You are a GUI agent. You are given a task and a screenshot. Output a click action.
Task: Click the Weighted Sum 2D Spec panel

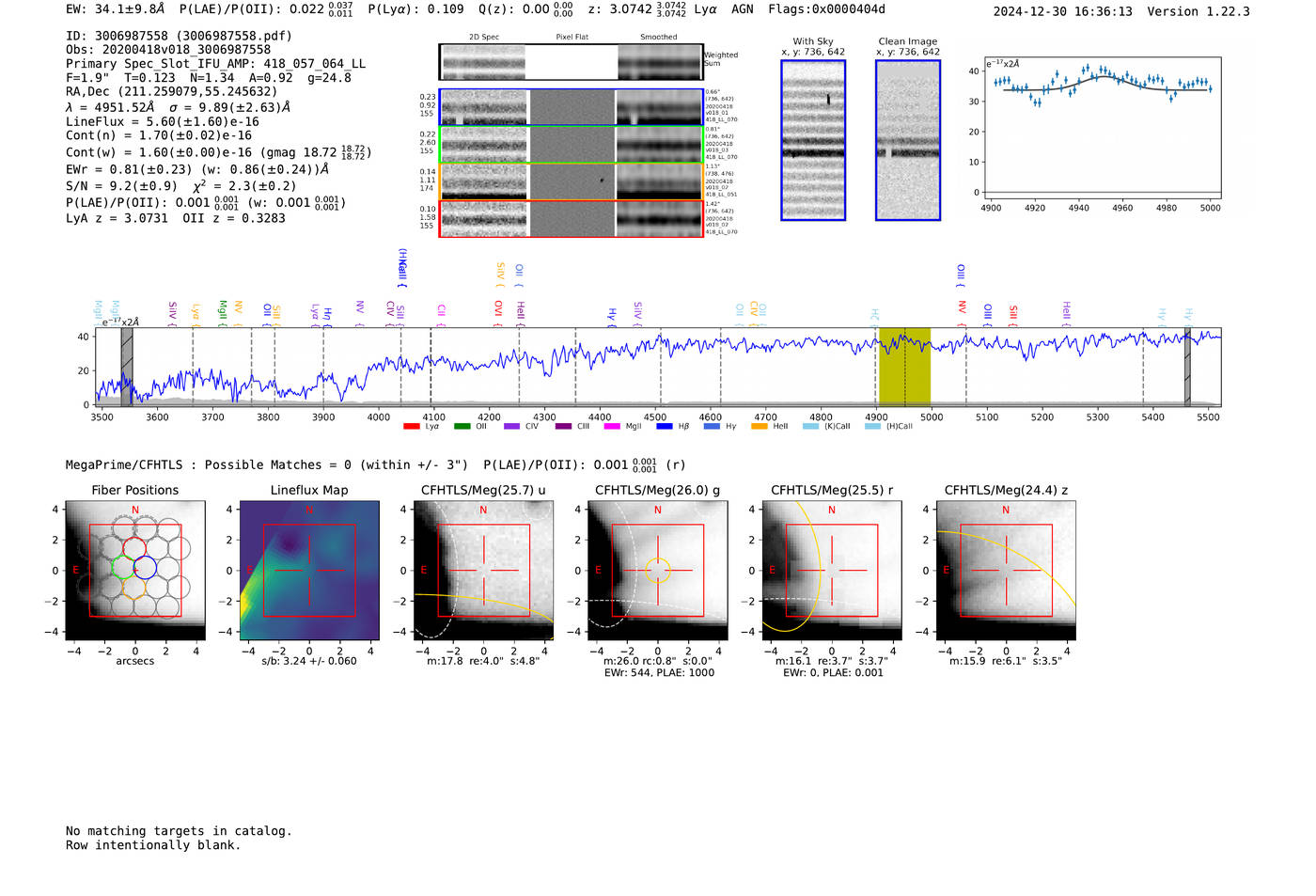click(483, 62)
